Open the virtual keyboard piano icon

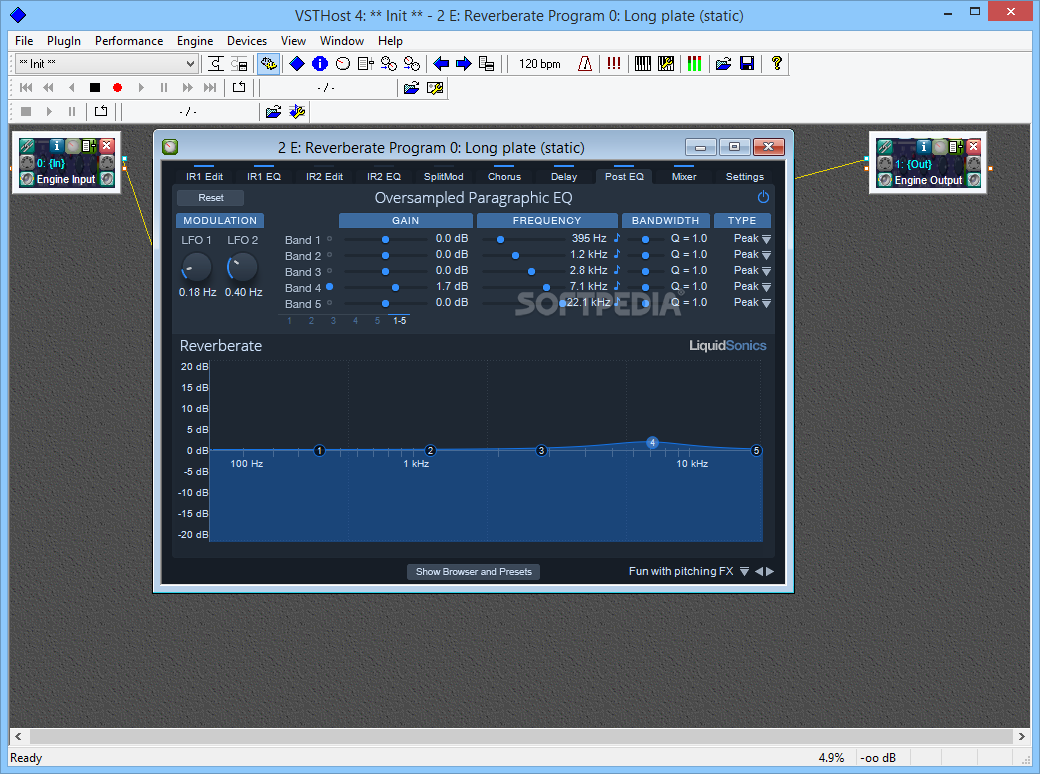point(643,64)
